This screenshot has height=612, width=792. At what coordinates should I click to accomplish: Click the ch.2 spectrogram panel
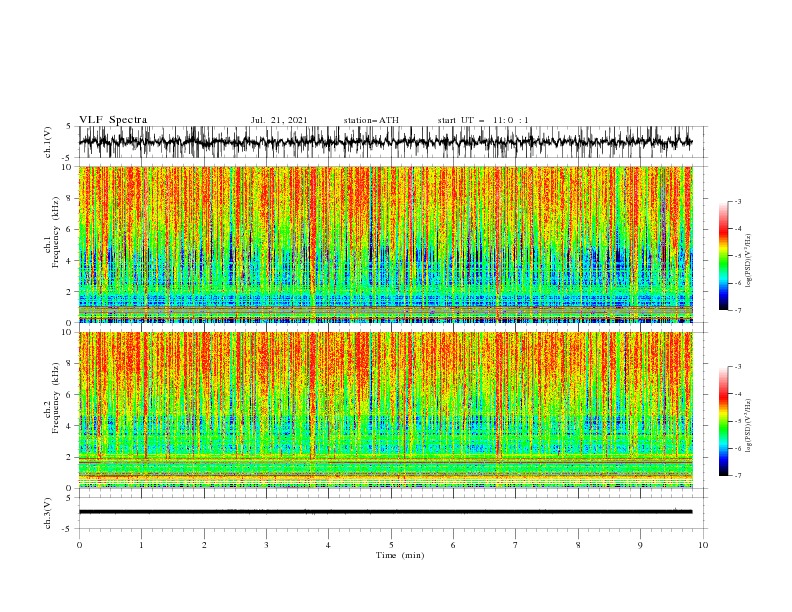(x=386, y=410)
